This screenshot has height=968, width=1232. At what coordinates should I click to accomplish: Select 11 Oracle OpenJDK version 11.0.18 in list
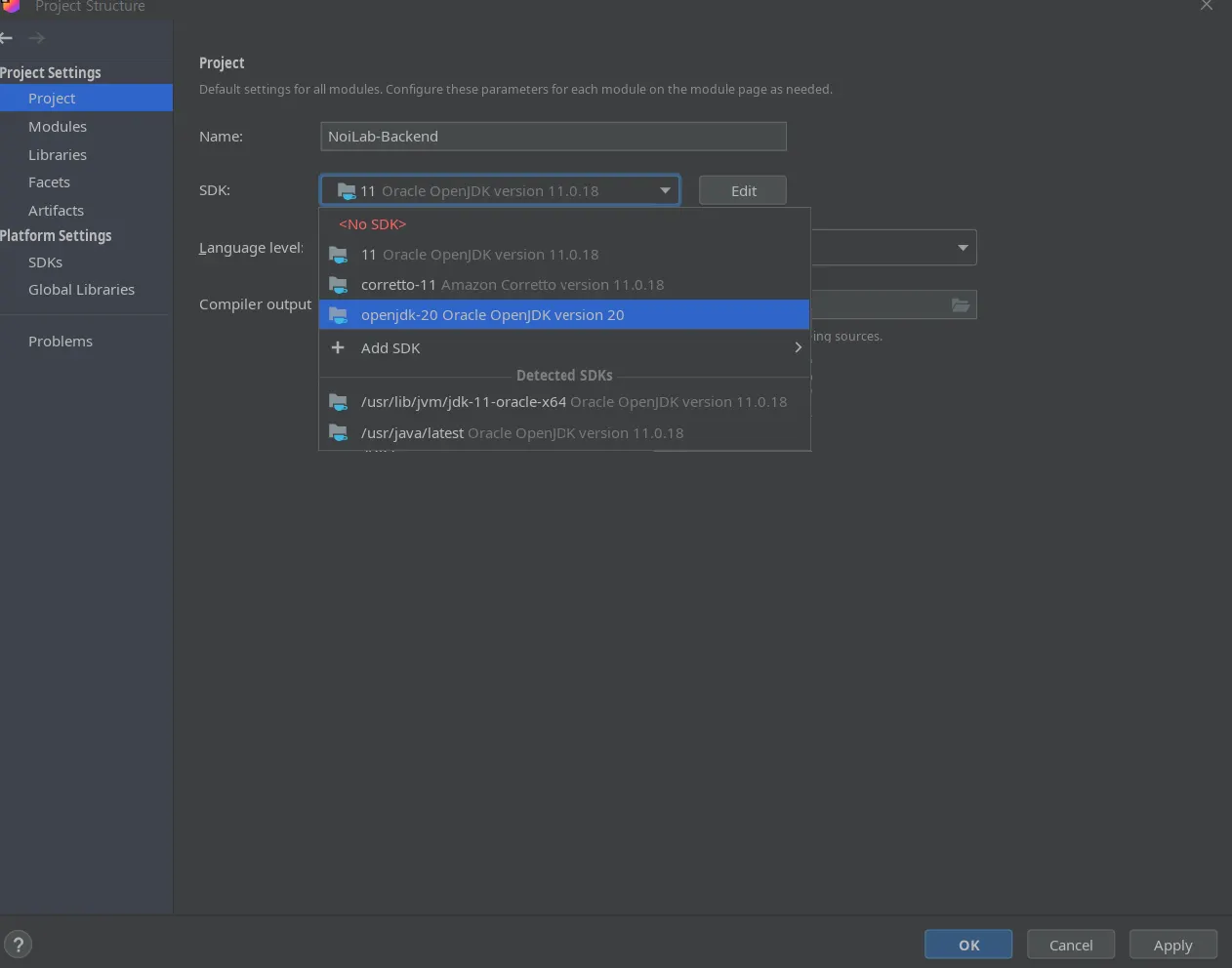click(x=479, y=255)
